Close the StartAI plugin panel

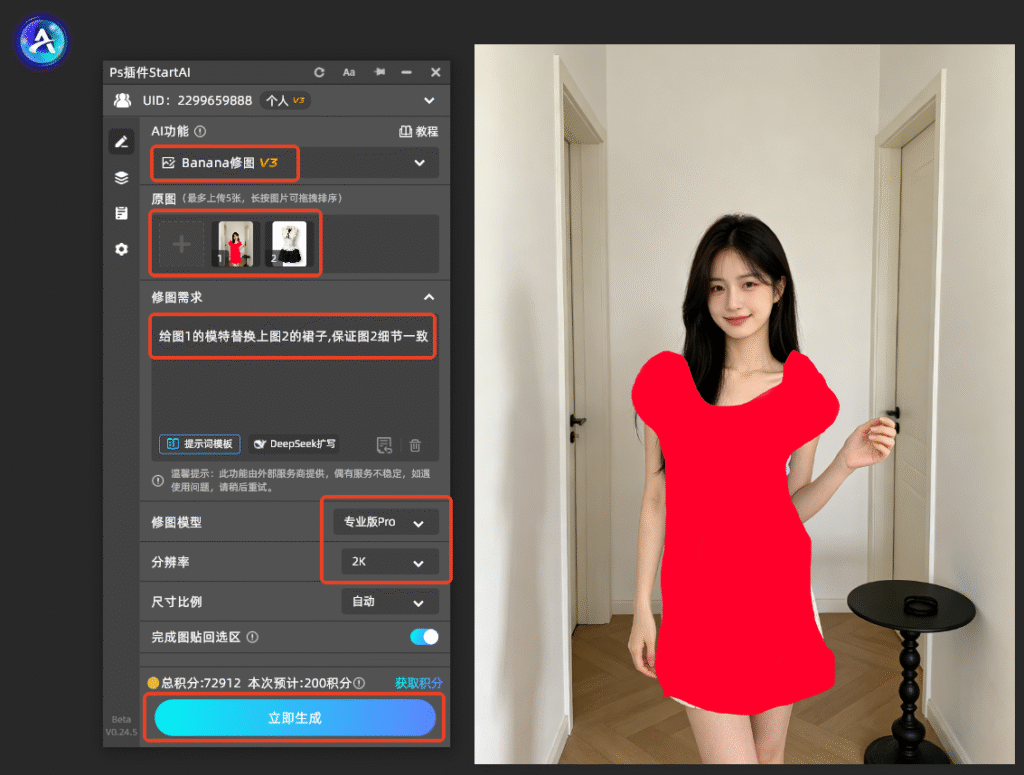point(436,72)
